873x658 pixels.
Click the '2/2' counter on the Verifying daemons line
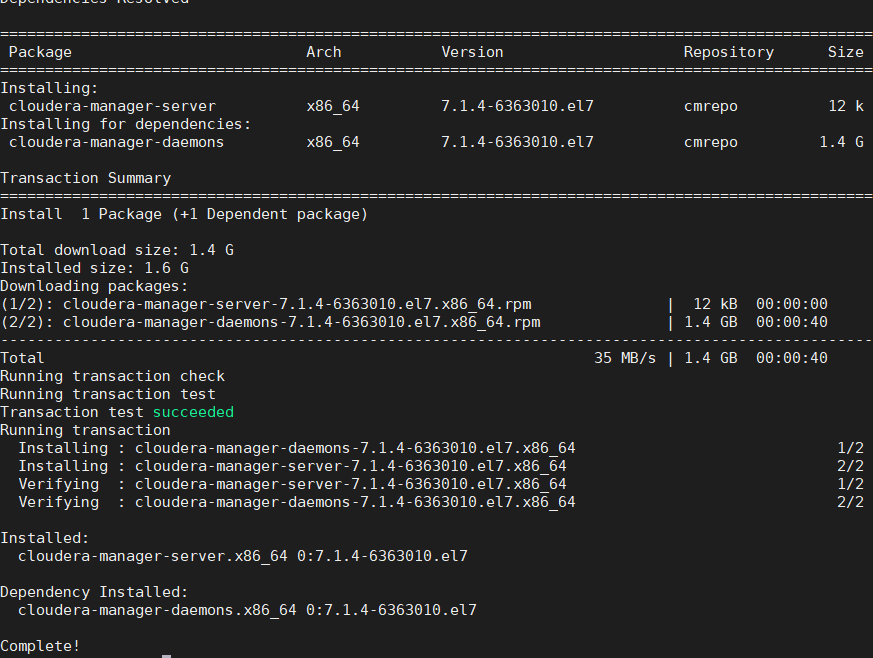click(850, 502)
